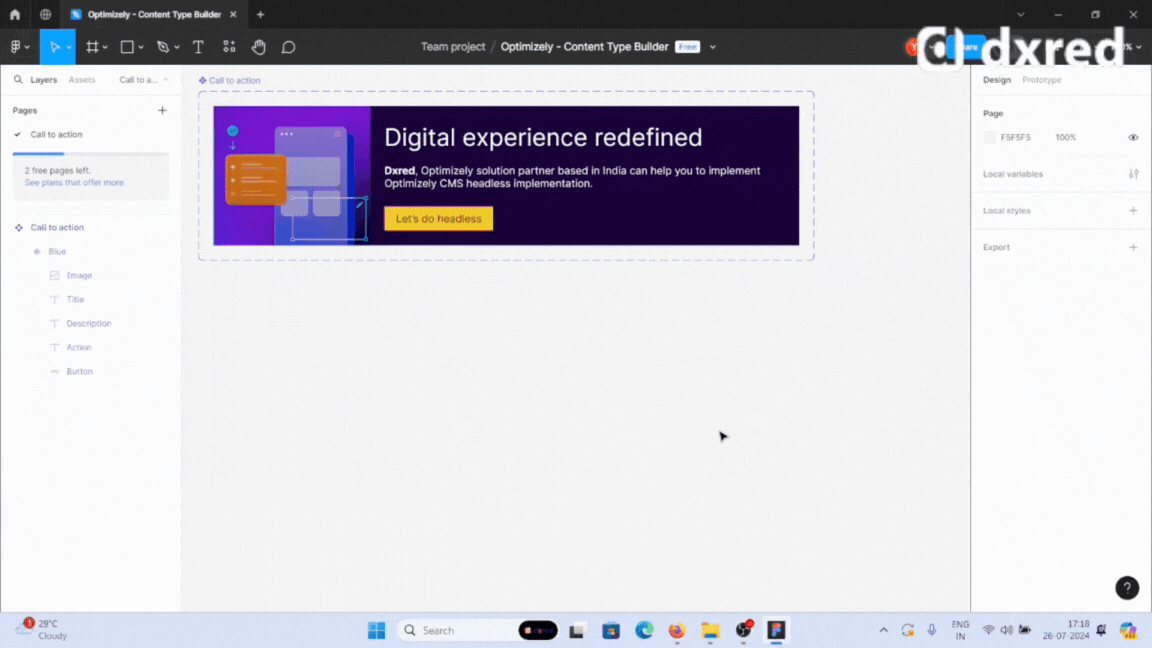1152x648 pixels.
Task: Select the Description layer
Action: coord(89,324)
